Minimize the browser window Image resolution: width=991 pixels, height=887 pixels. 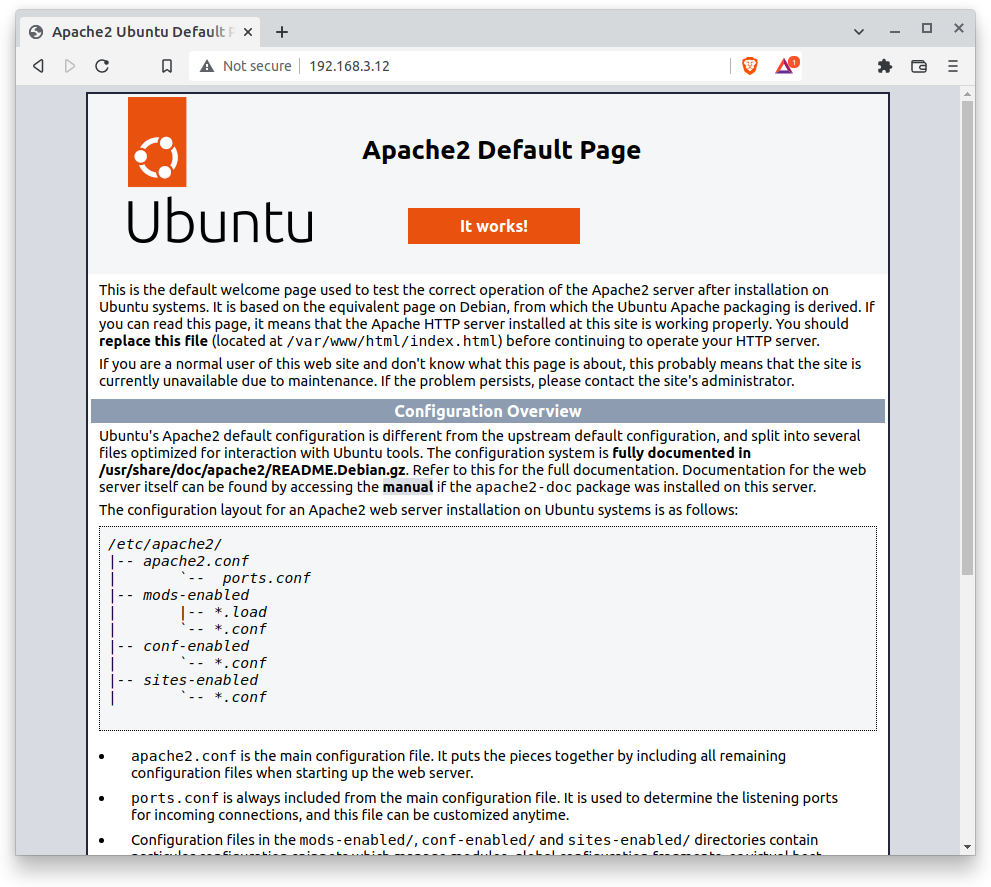point(894,31)
